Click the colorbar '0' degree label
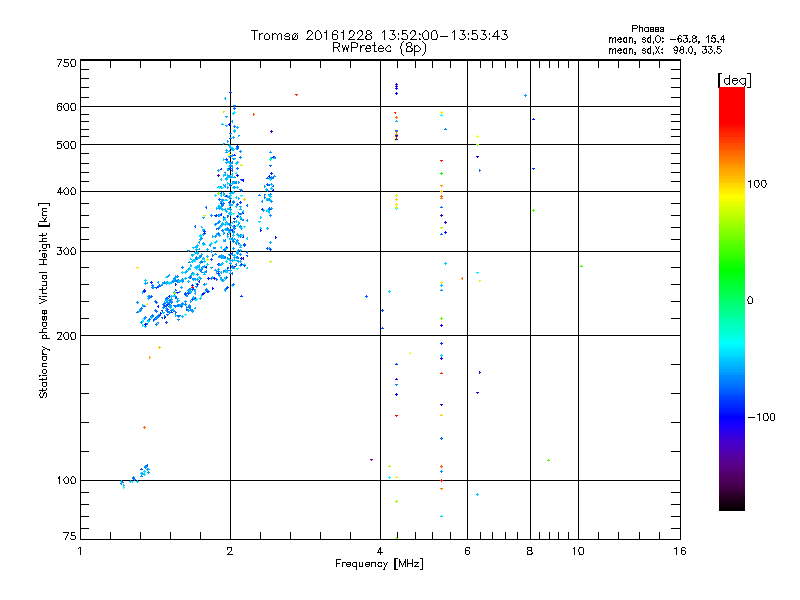 point(750,301)
